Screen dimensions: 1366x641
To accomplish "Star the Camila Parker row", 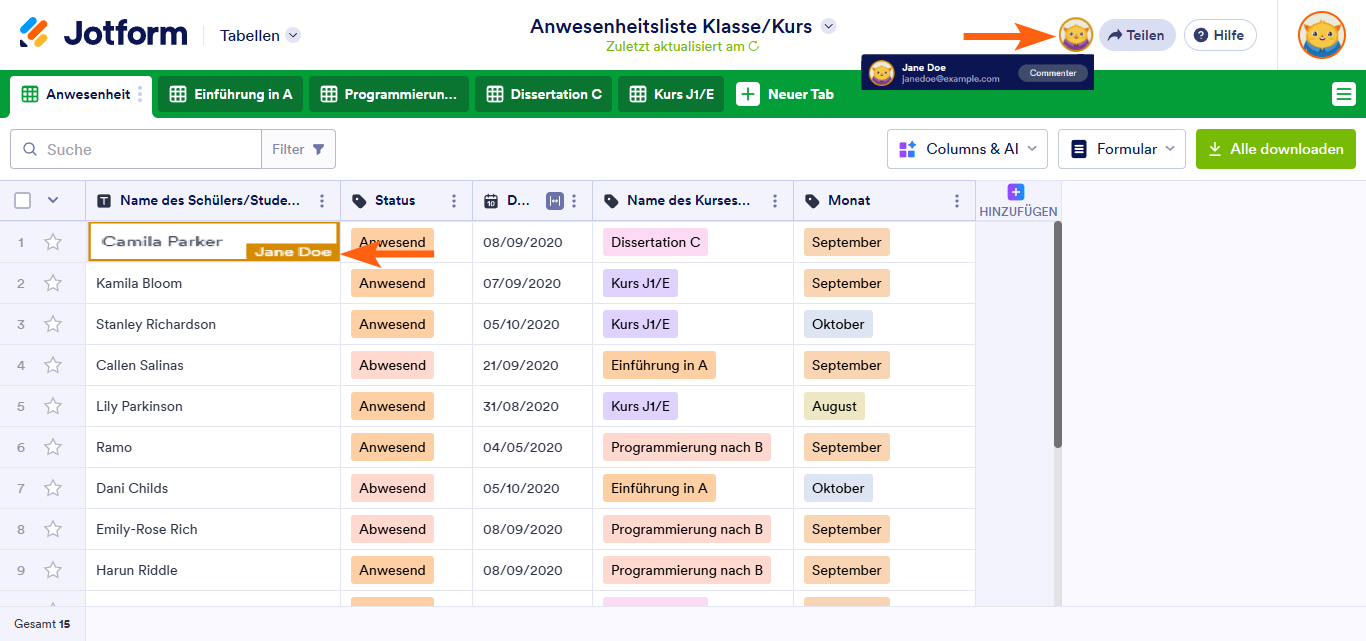I will point(53,241).
